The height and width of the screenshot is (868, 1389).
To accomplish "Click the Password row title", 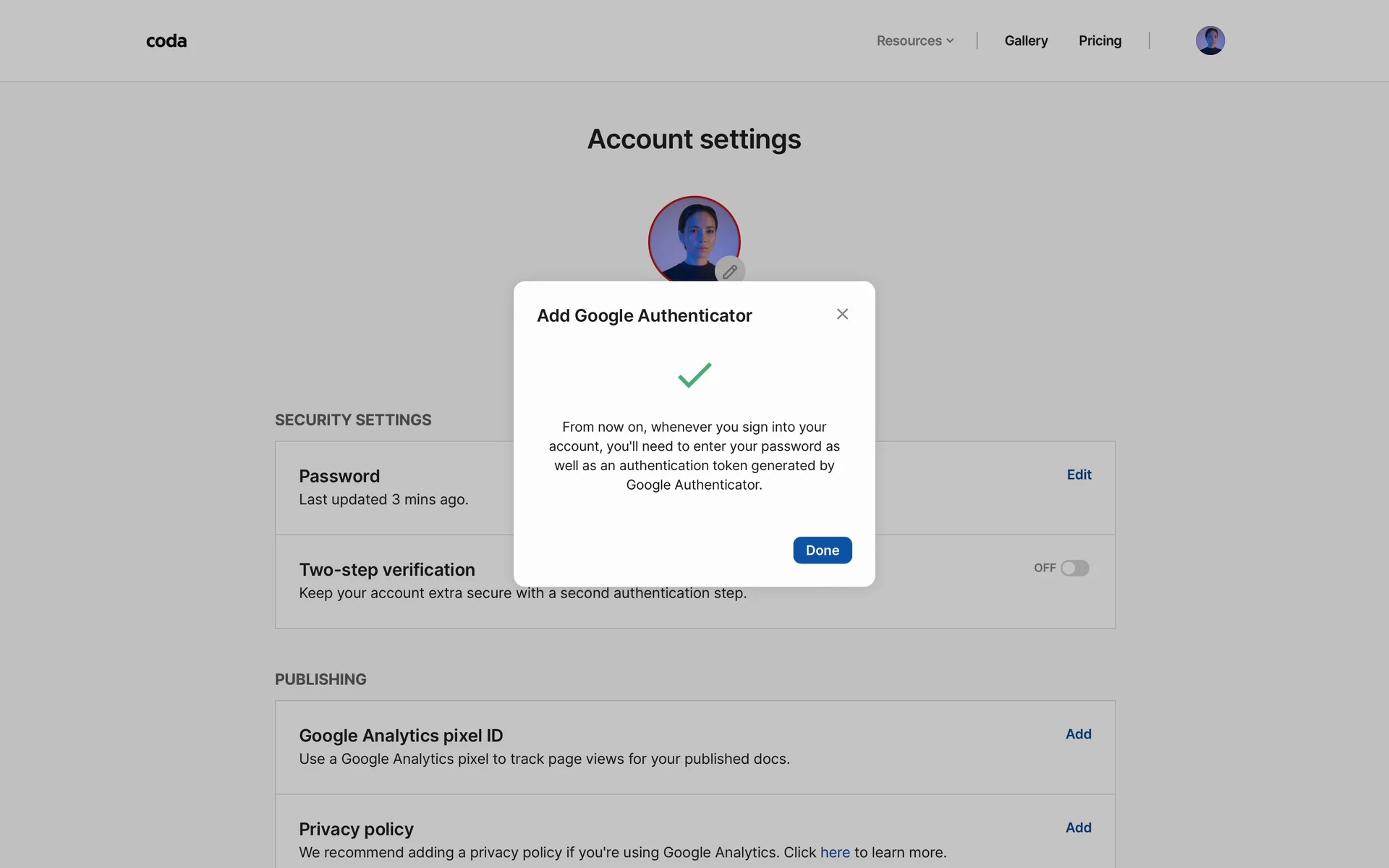I will (x=339, y=477).
